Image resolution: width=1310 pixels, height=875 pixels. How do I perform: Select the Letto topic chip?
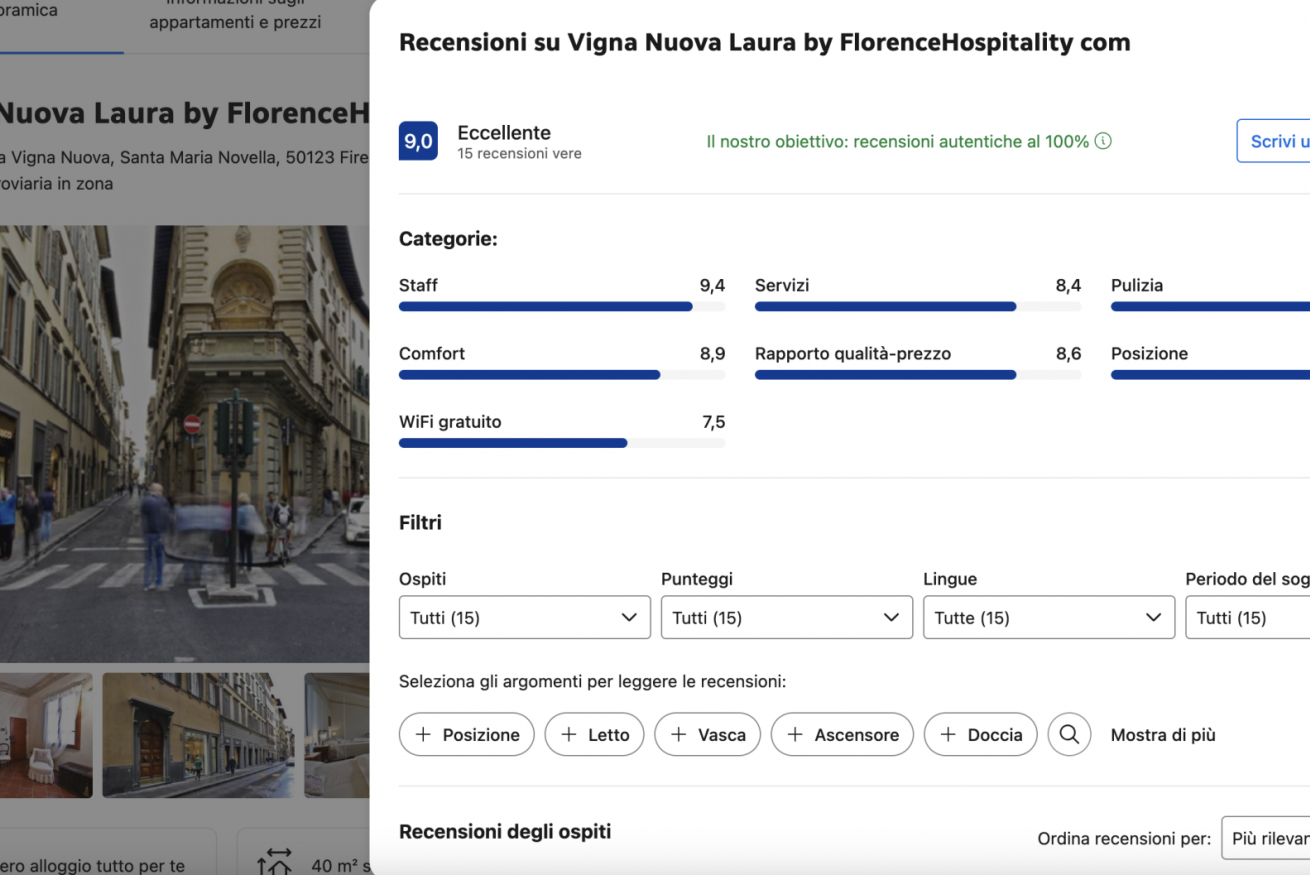[x=594, y=735]
